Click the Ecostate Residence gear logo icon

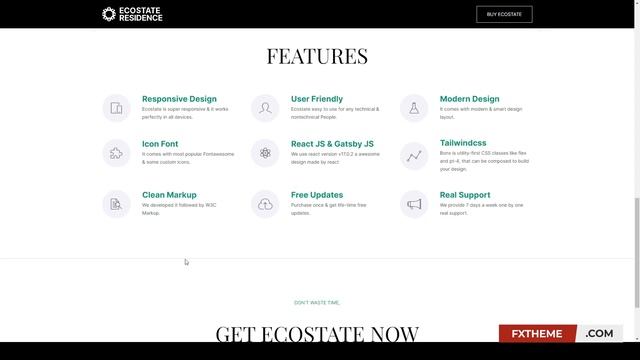tap(109, 14)
